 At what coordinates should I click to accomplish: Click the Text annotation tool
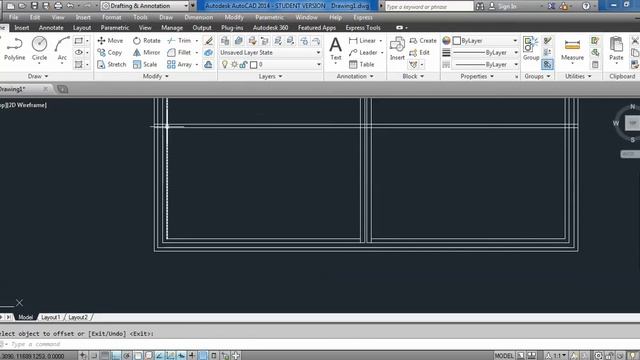pos(336,49)
